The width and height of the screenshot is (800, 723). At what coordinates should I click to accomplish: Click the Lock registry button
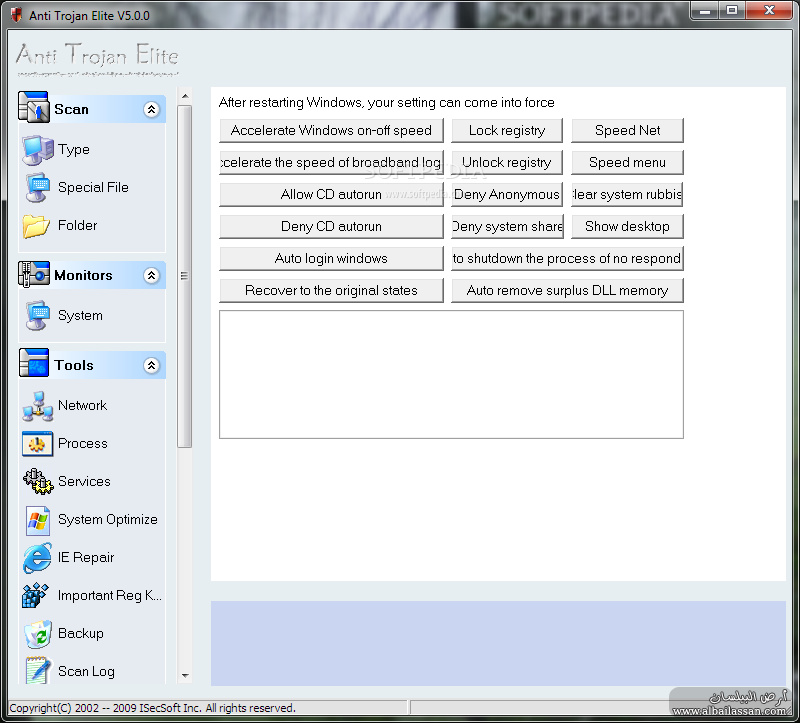pyautogui.click(x=507, y=131)
